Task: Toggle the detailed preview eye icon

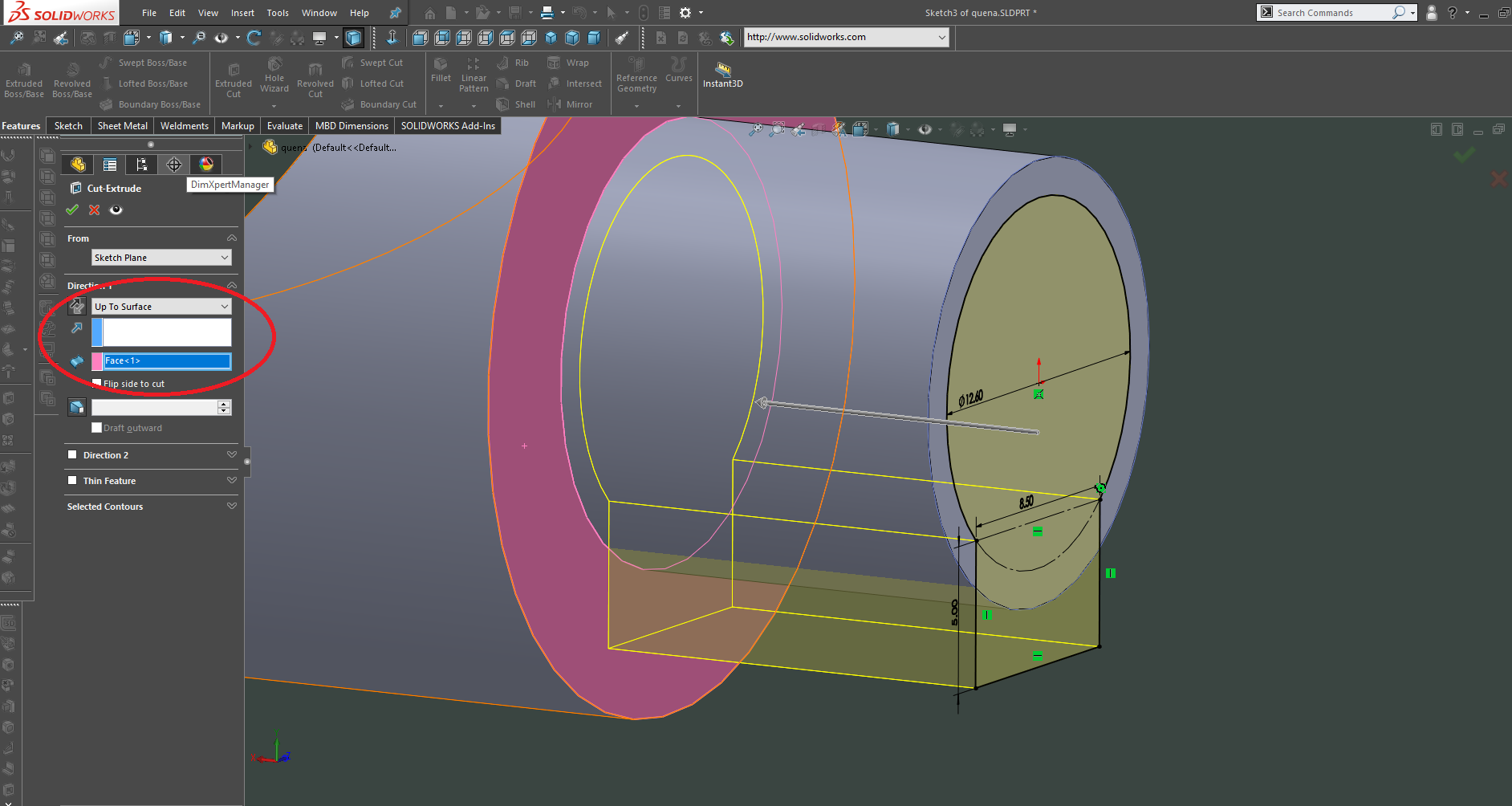Action: point(116,210)
